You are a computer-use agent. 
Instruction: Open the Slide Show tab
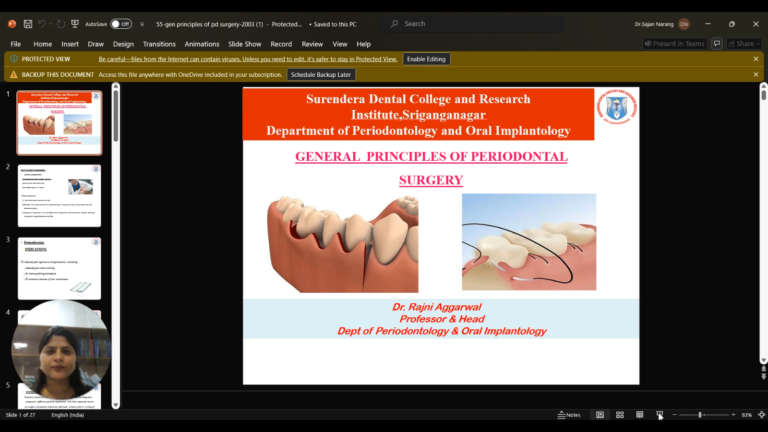[244, 44]
